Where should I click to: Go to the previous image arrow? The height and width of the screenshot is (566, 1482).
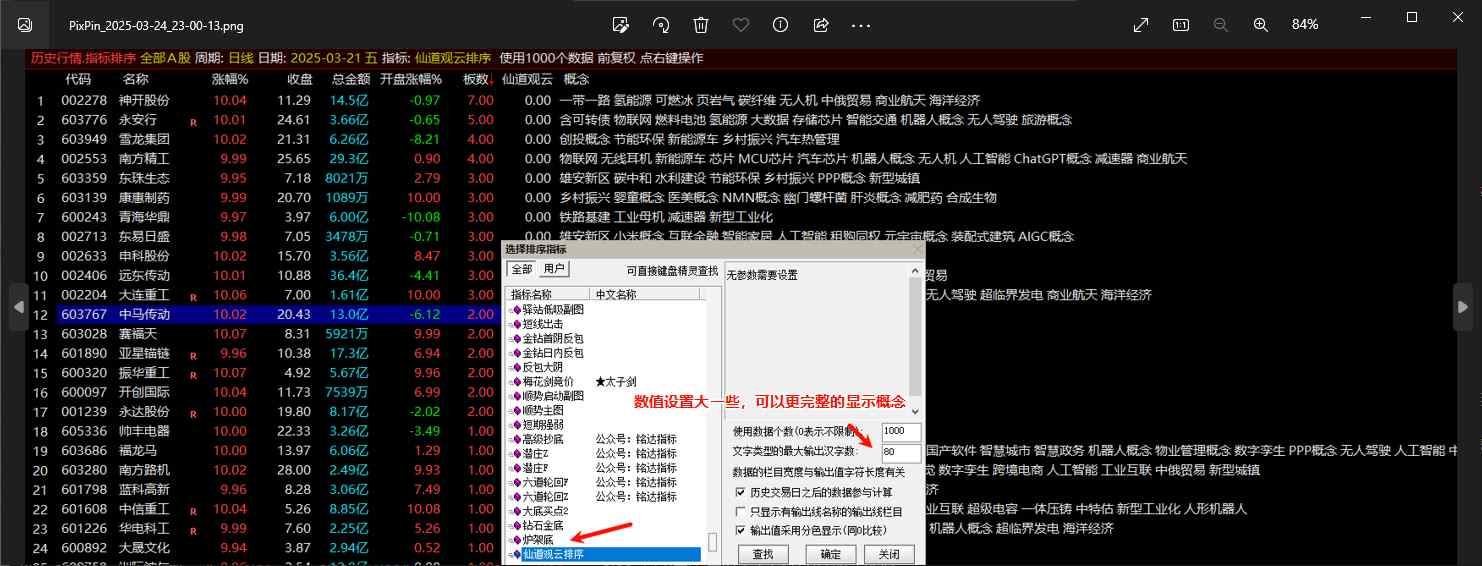[18, 306]
